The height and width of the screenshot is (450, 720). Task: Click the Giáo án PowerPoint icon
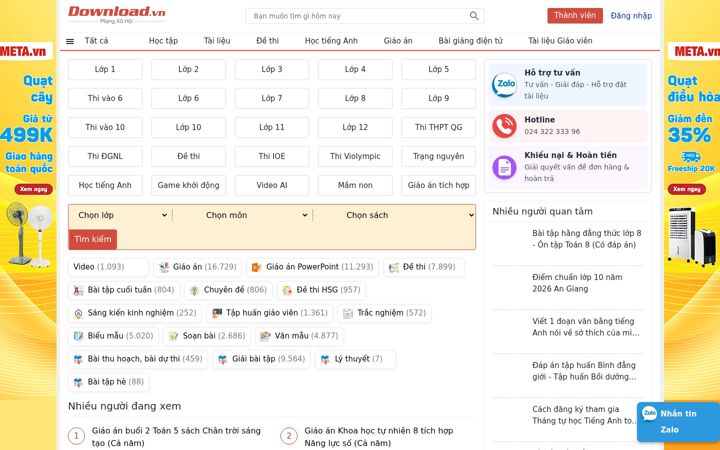[256, 267]
